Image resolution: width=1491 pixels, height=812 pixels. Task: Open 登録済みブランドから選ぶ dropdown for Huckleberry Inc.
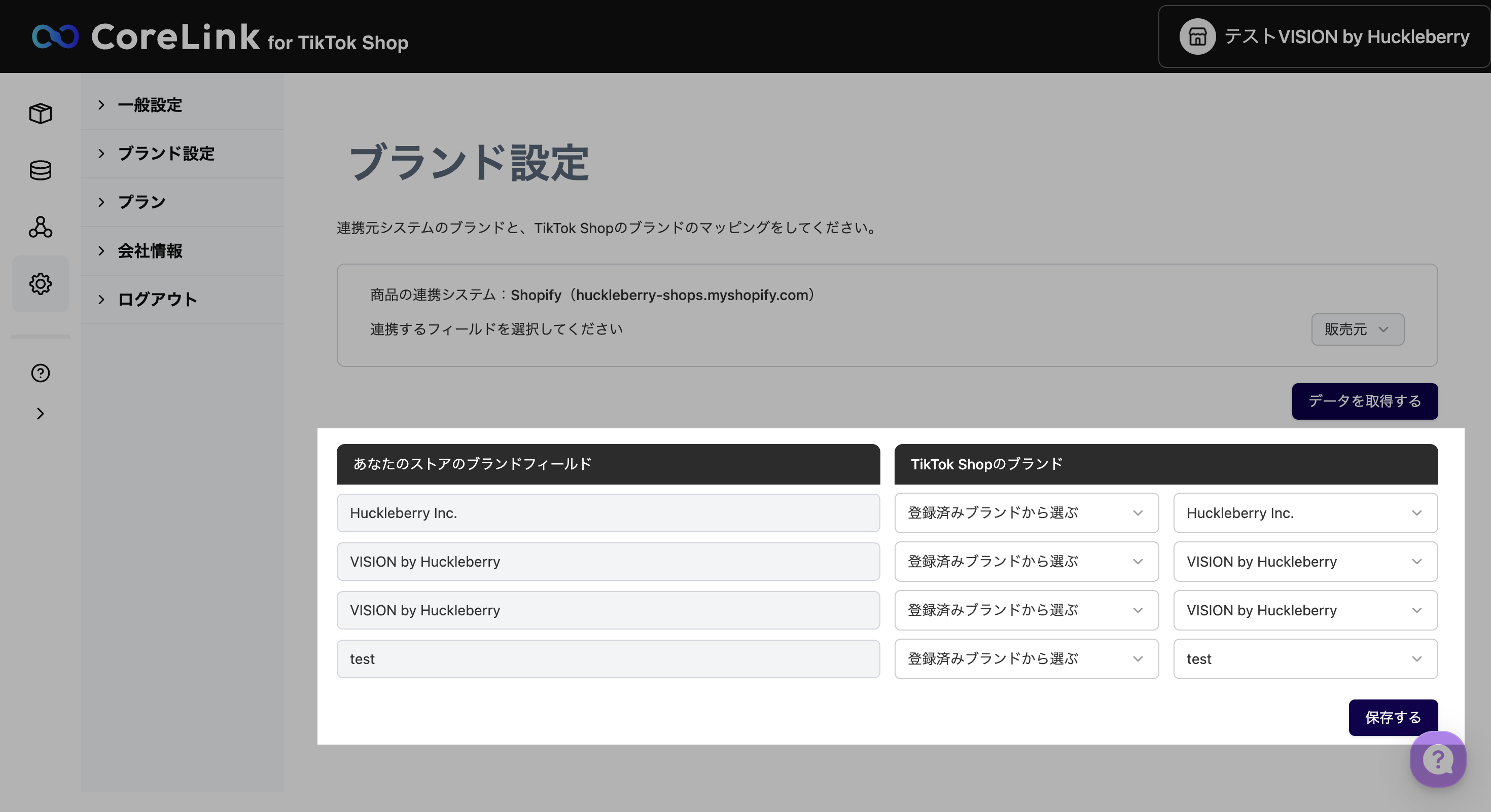point(1025,513)
